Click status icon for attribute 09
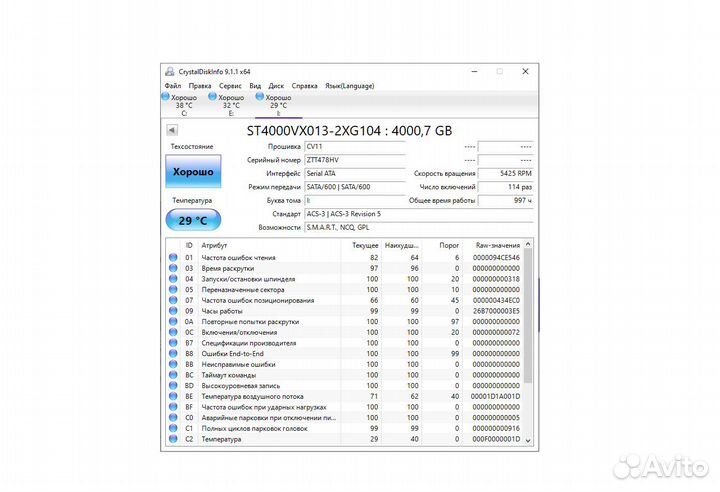The width and height of the screenshot is (720, 492). coord(173,311)
